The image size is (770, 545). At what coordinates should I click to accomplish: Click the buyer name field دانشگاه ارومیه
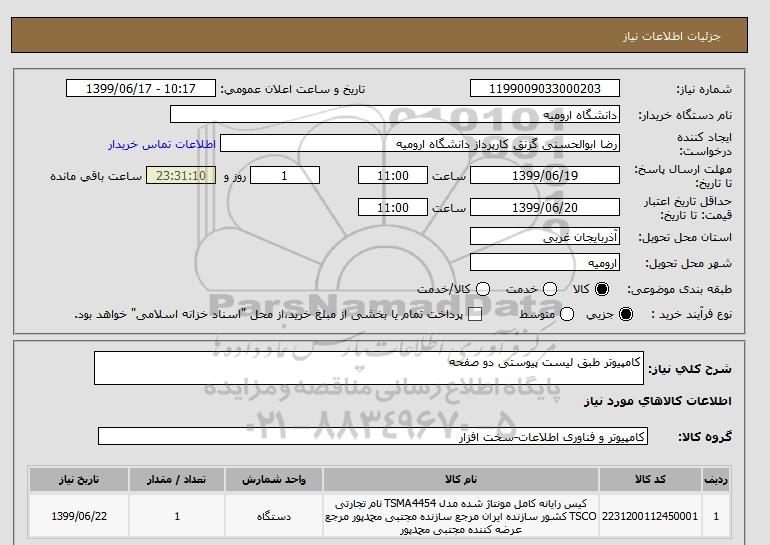click(x=395, y=114)
